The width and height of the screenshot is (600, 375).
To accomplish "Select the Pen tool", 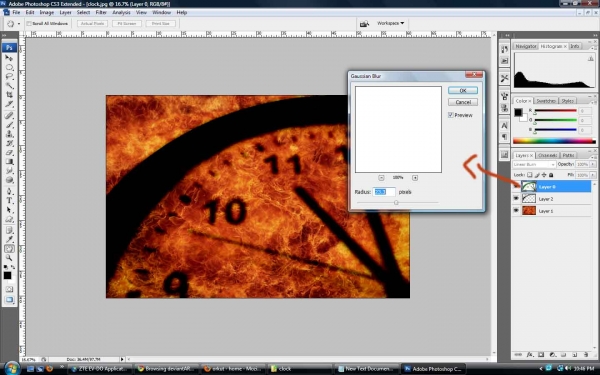I will click(9, 191).
